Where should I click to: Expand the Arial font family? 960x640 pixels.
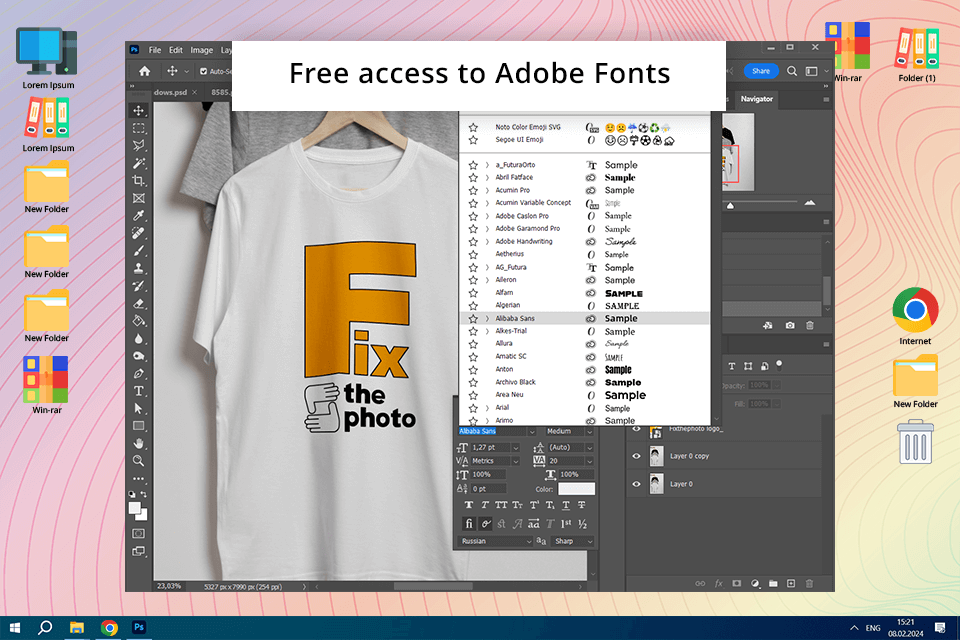[487, 408]
